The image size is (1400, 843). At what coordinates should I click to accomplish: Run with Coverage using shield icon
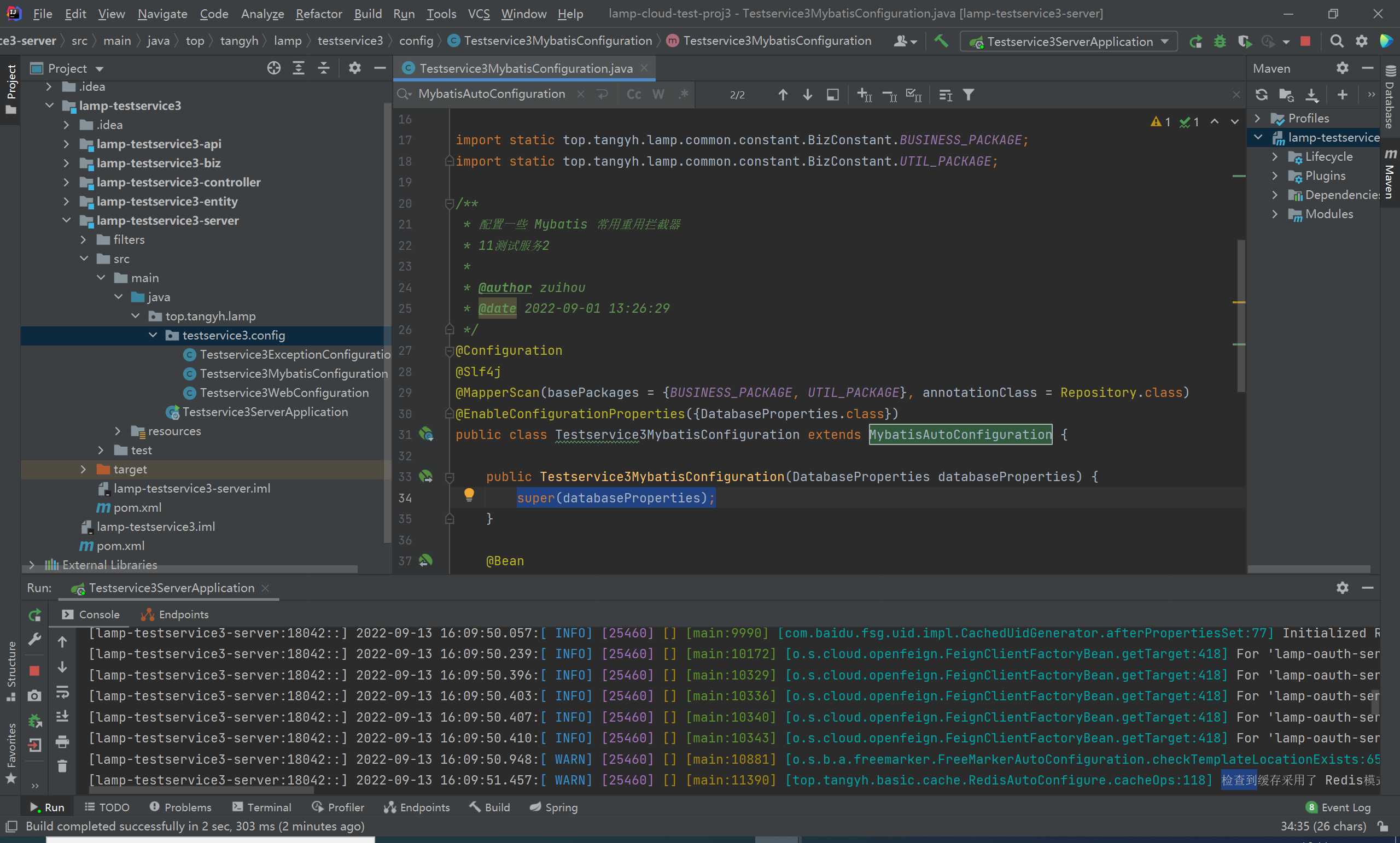[x=1244, y=41]
